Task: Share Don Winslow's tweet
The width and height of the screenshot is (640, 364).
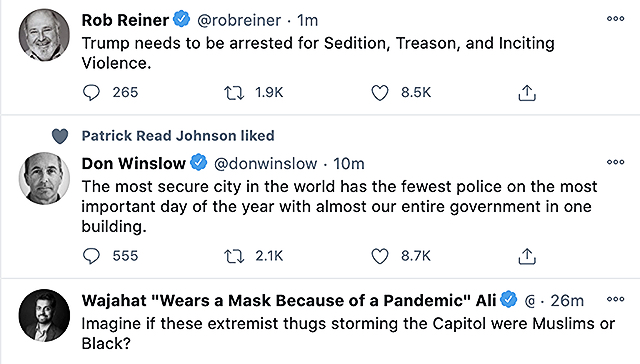Action: pos(527,256)
